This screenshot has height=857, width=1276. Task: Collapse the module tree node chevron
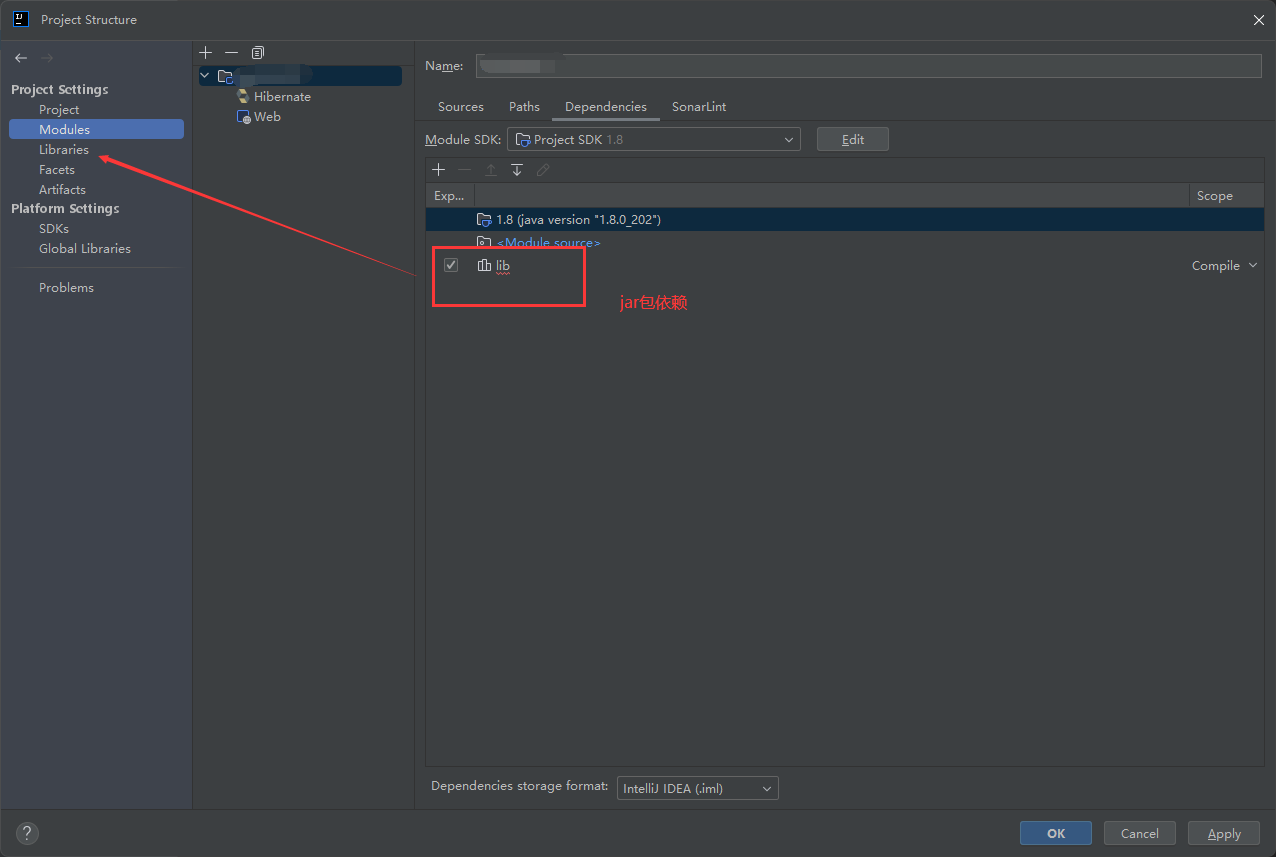point(205,76)
